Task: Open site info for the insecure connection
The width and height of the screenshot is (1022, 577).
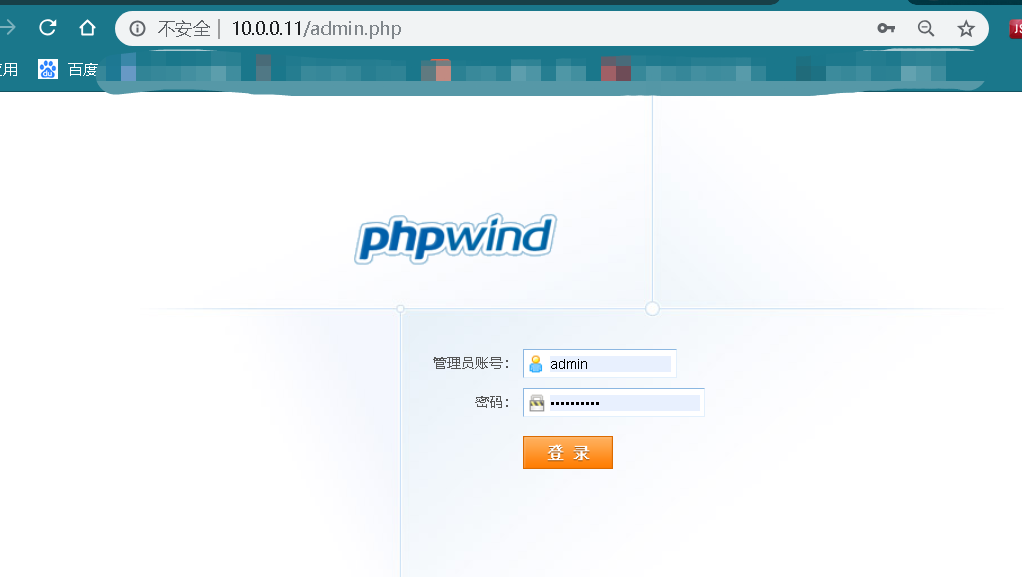Action: [138, 29]
